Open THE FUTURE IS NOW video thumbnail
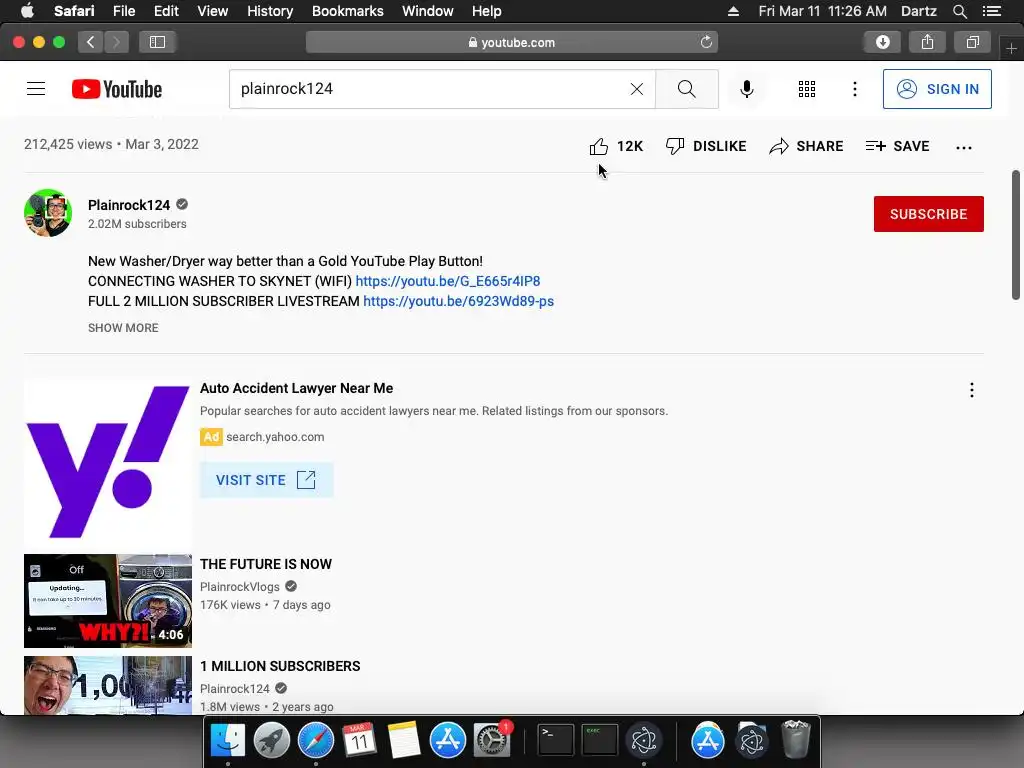The image size is (1024, 768). coord(108,601)
